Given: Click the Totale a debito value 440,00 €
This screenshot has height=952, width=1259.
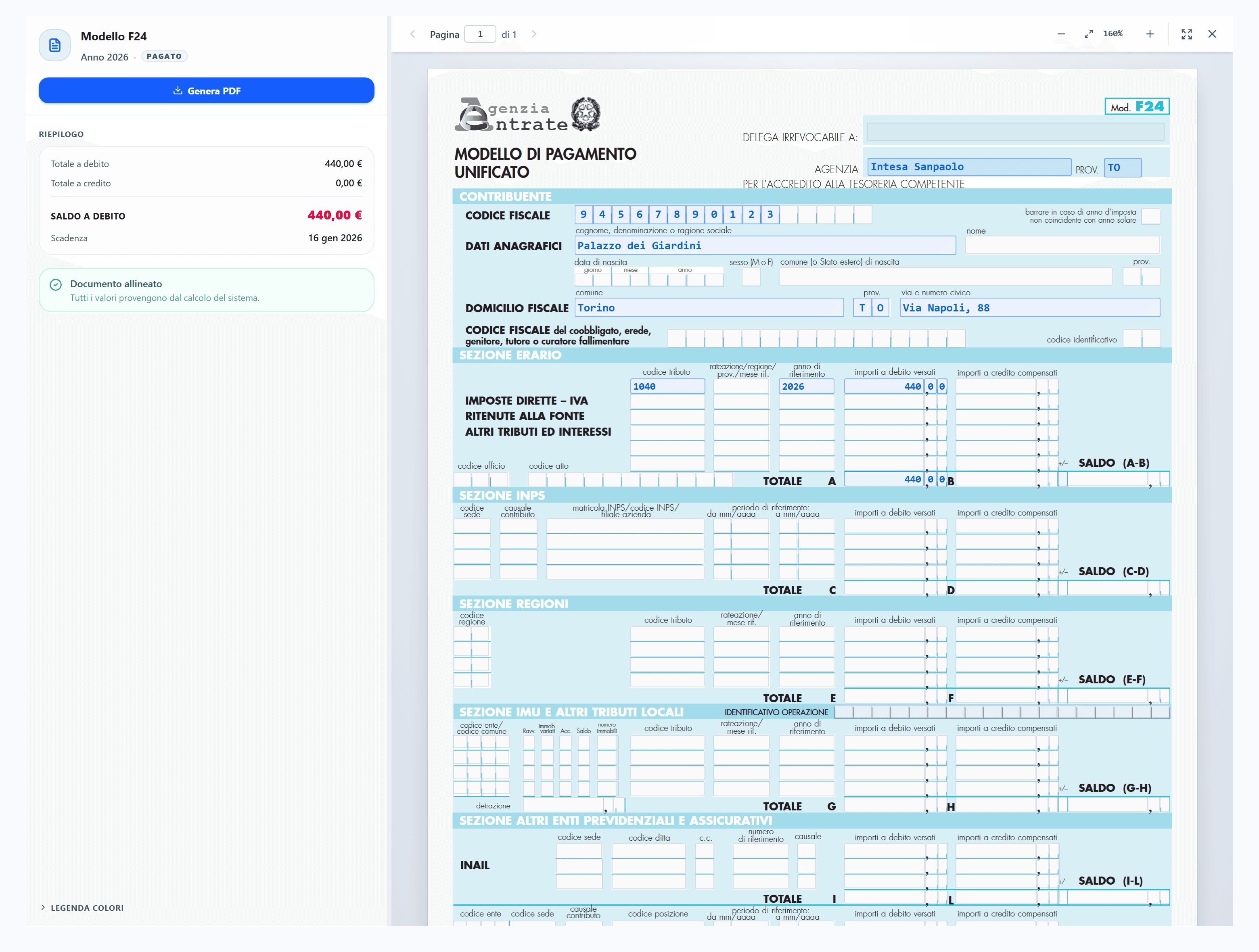Looking at the screenshot, I should coord(343,164).
